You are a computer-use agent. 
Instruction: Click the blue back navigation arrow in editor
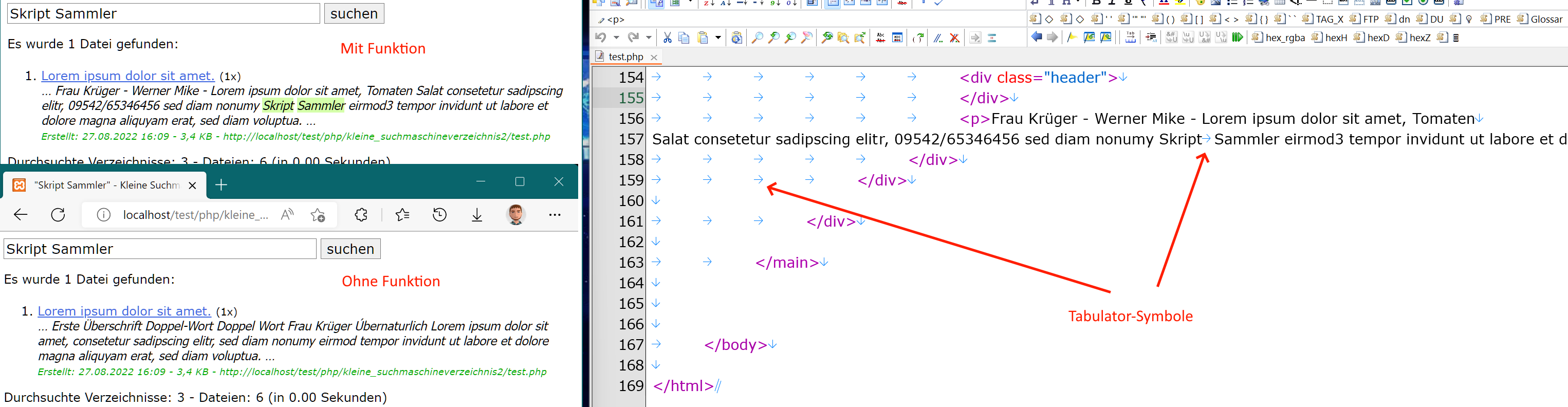click(x=1037, y=37)
